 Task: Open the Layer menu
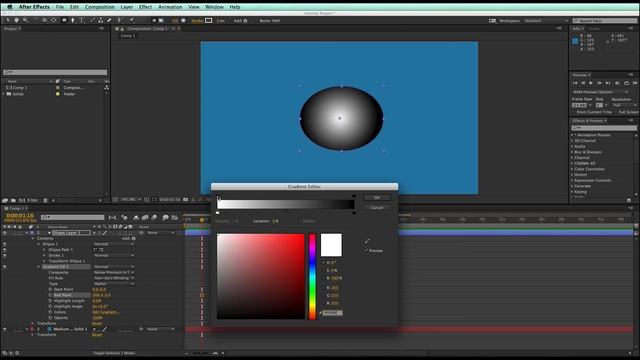point(127,7)
